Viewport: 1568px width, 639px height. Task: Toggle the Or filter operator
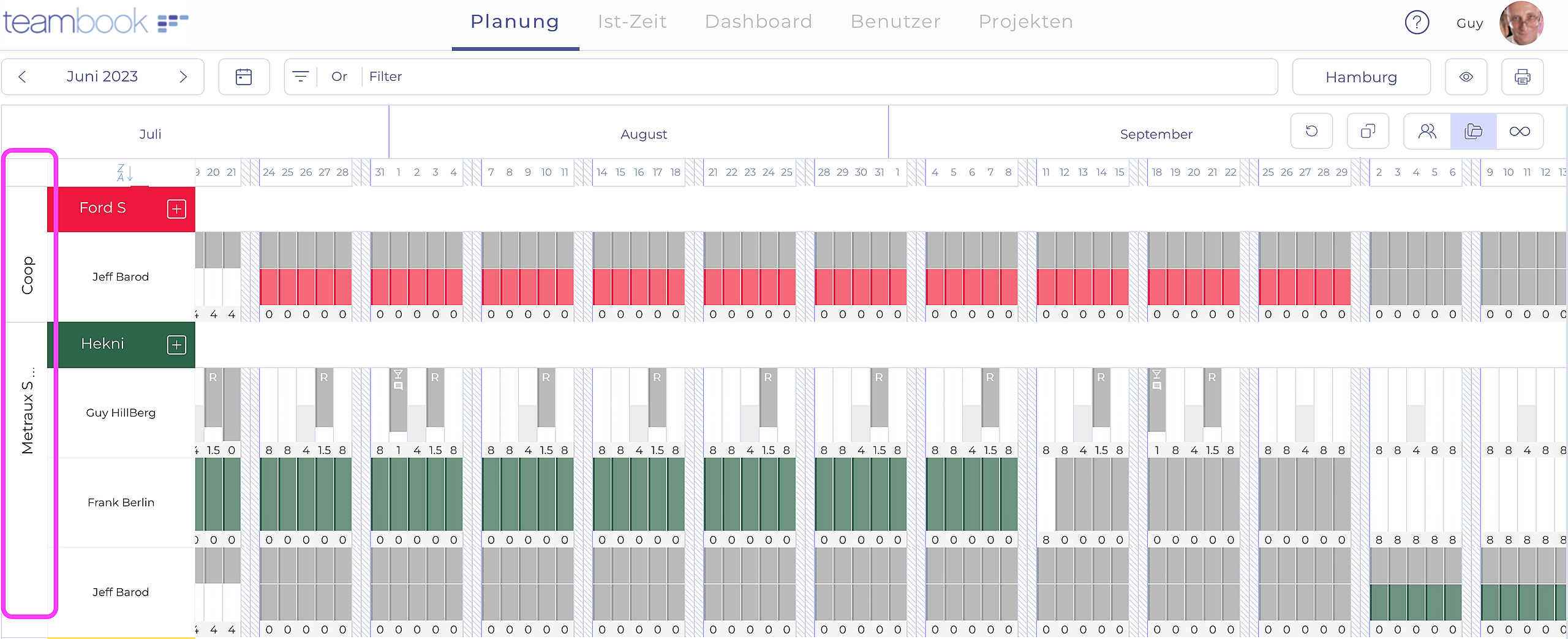[339, 77]
